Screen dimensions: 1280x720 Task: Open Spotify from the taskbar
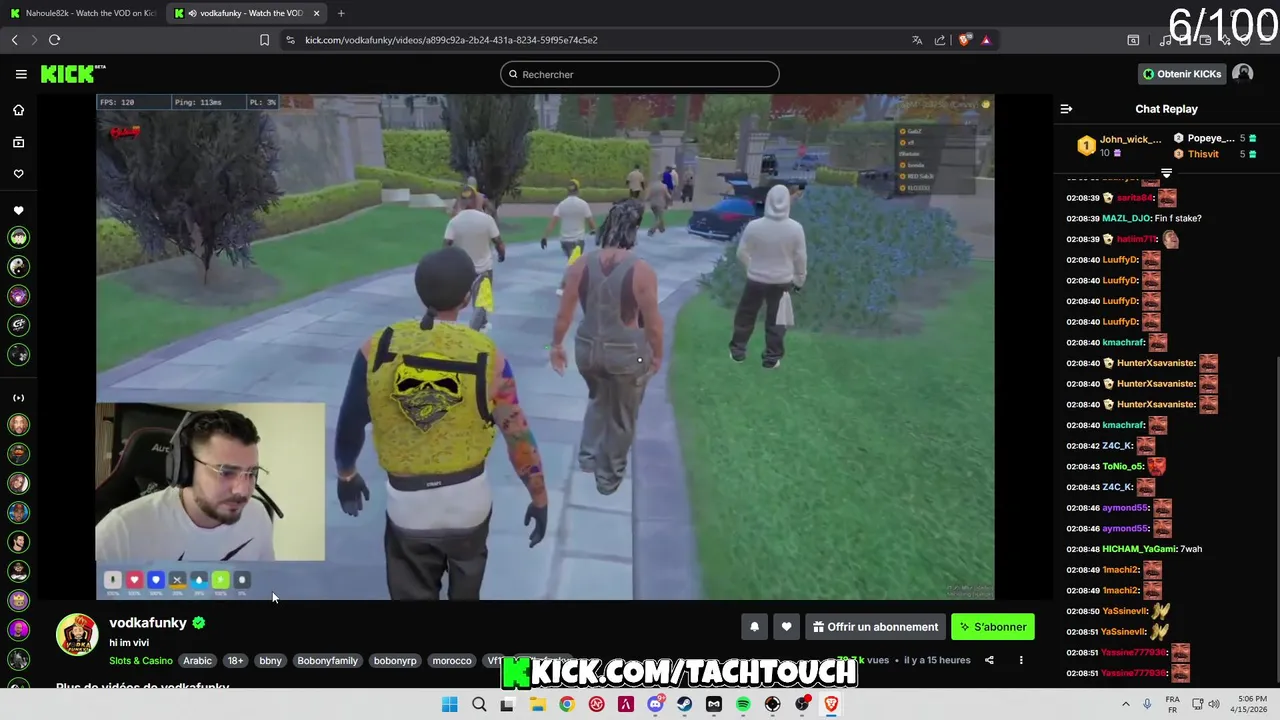743,704
